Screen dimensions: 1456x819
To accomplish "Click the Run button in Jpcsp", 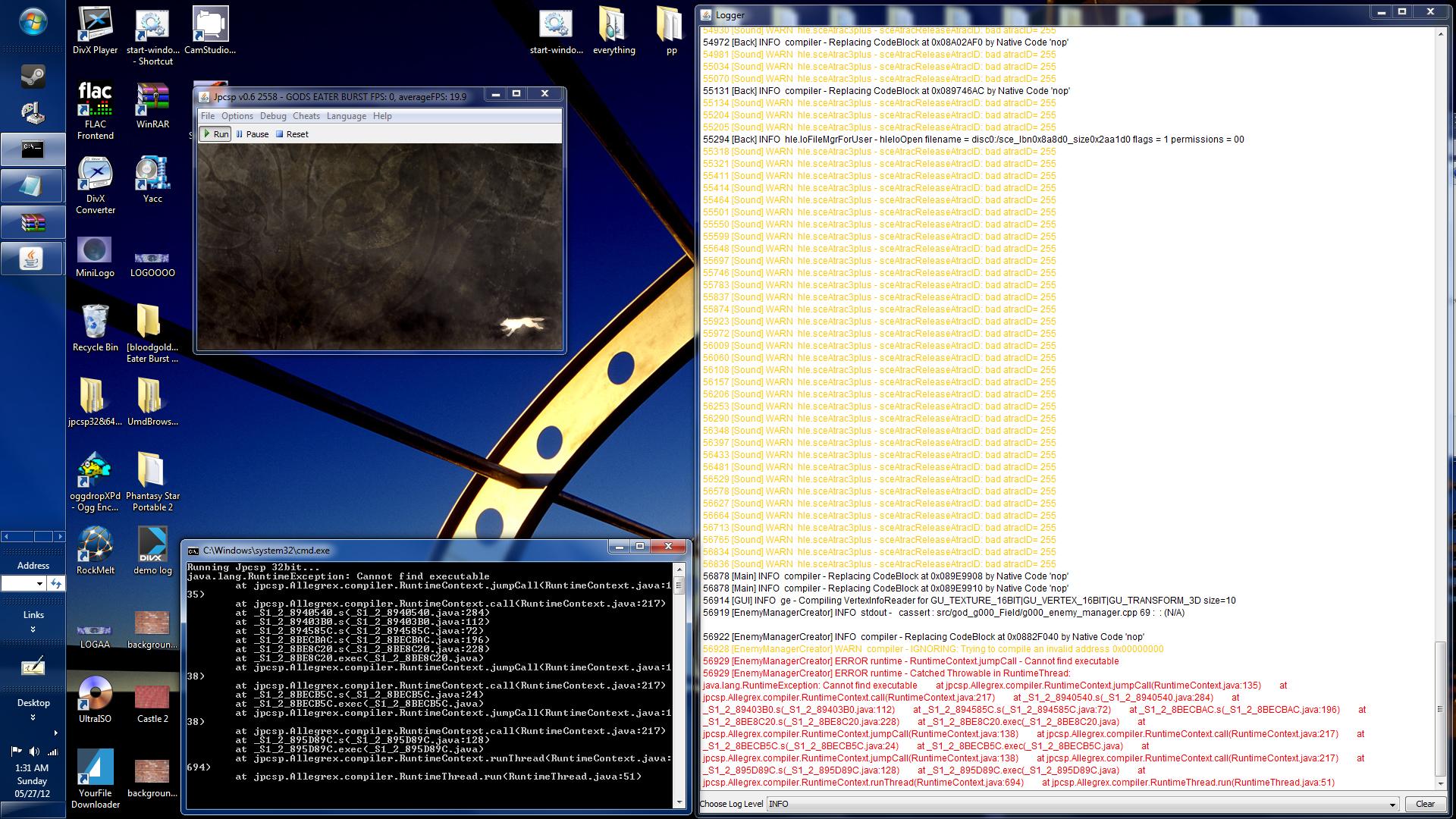I will [215, 134].
